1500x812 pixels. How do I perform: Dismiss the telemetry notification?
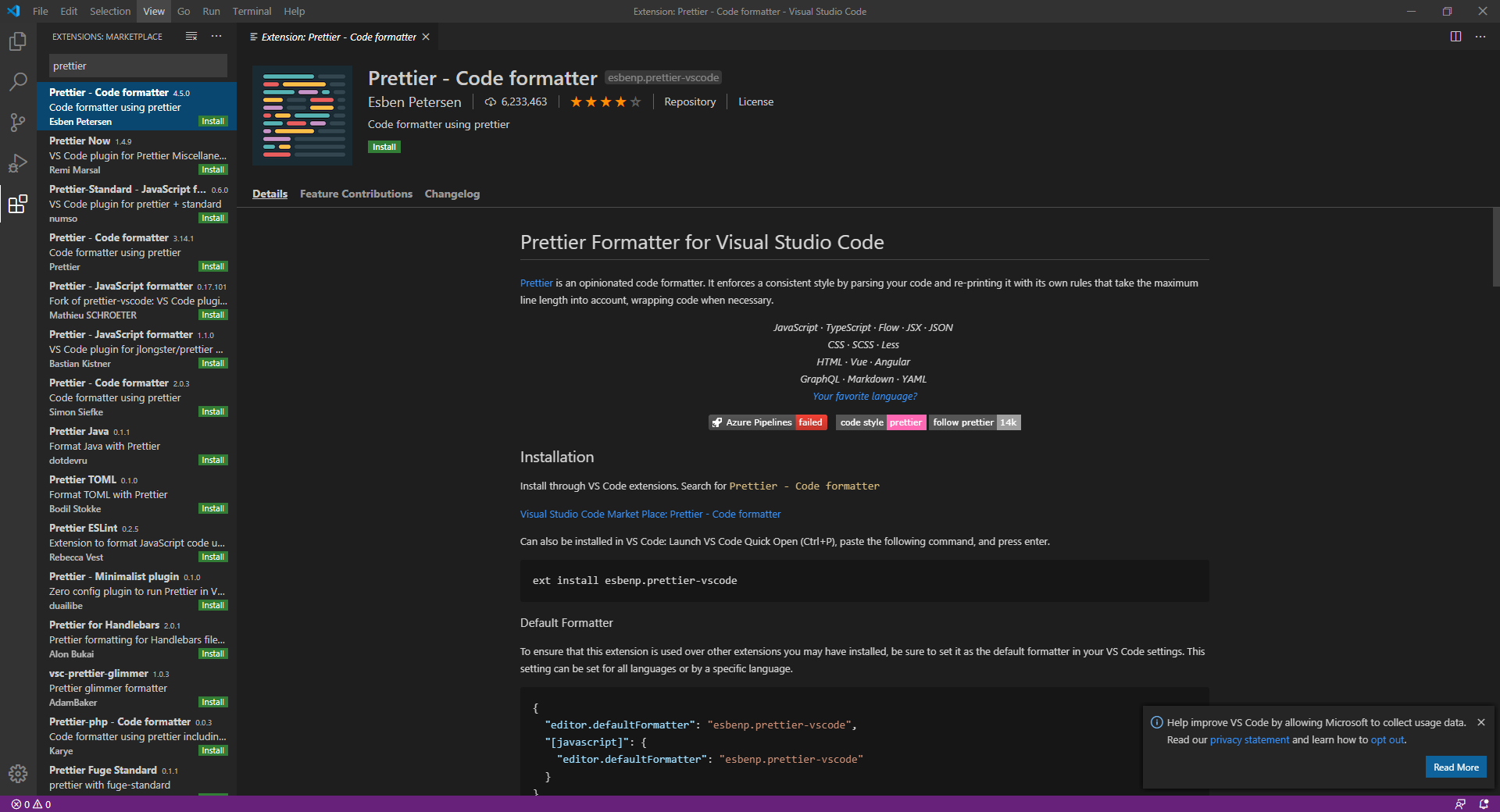(1480, 722)
